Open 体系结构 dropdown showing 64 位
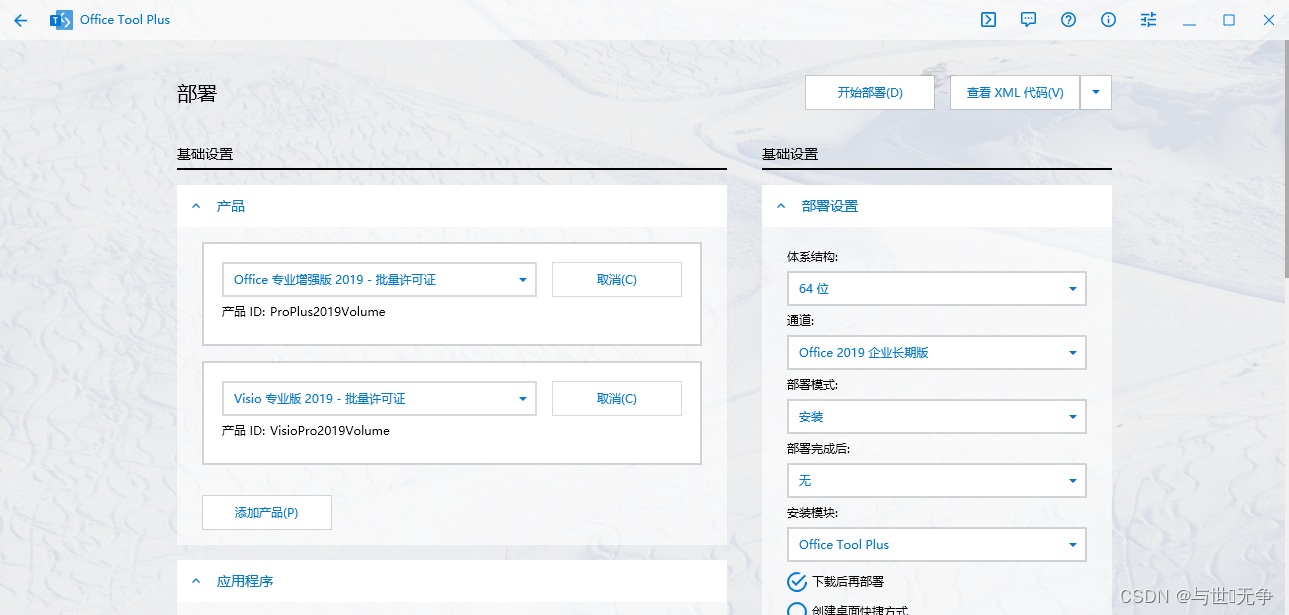 (937, 289)
